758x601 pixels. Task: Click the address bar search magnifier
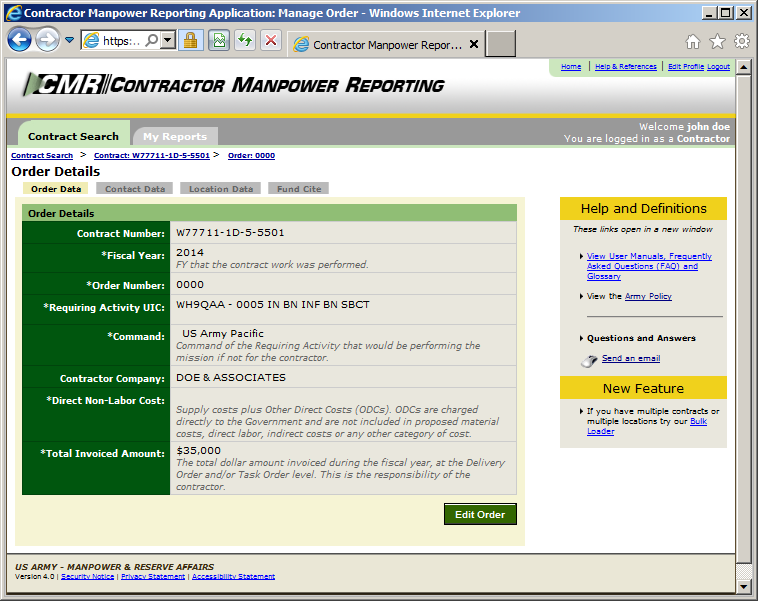click(152, 41)
